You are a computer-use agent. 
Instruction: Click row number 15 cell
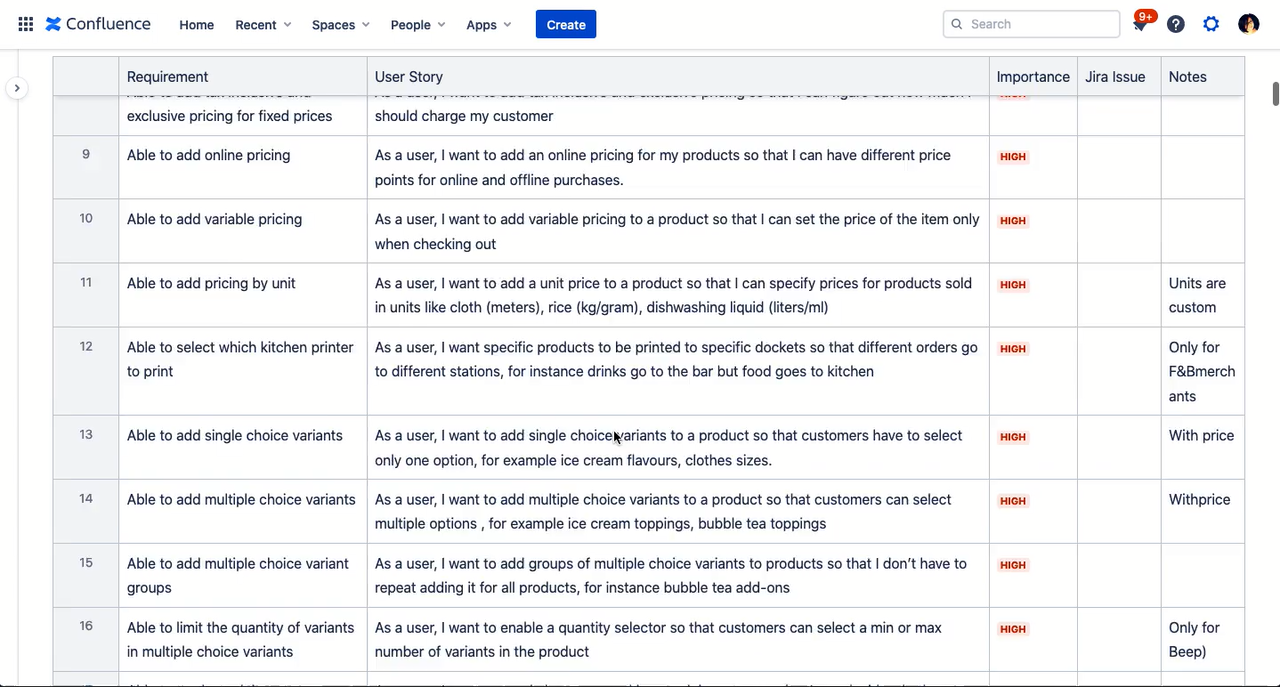(x=86, y=575)
